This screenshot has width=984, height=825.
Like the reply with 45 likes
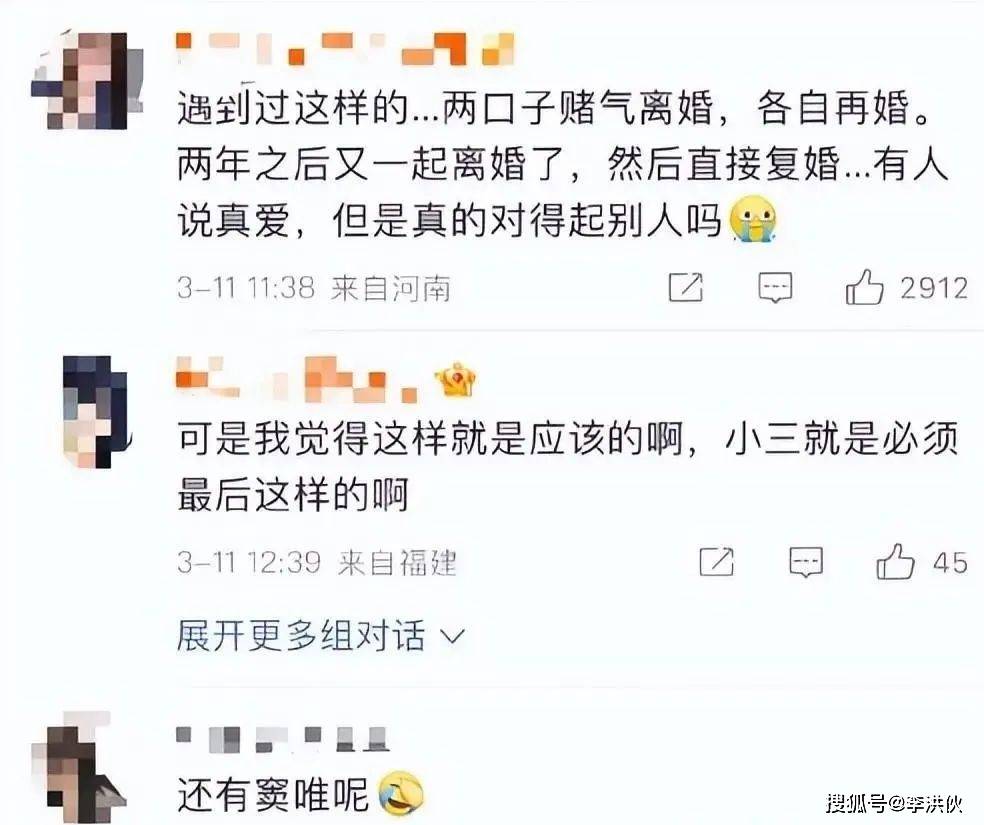click(x=895, y=561)
